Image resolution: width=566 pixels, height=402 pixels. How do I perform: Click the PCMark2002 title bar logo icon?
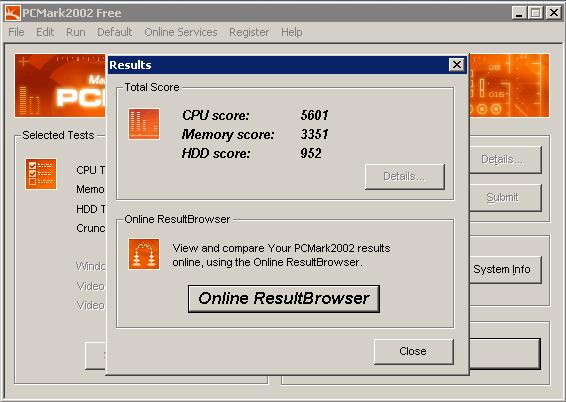[12, 13]
